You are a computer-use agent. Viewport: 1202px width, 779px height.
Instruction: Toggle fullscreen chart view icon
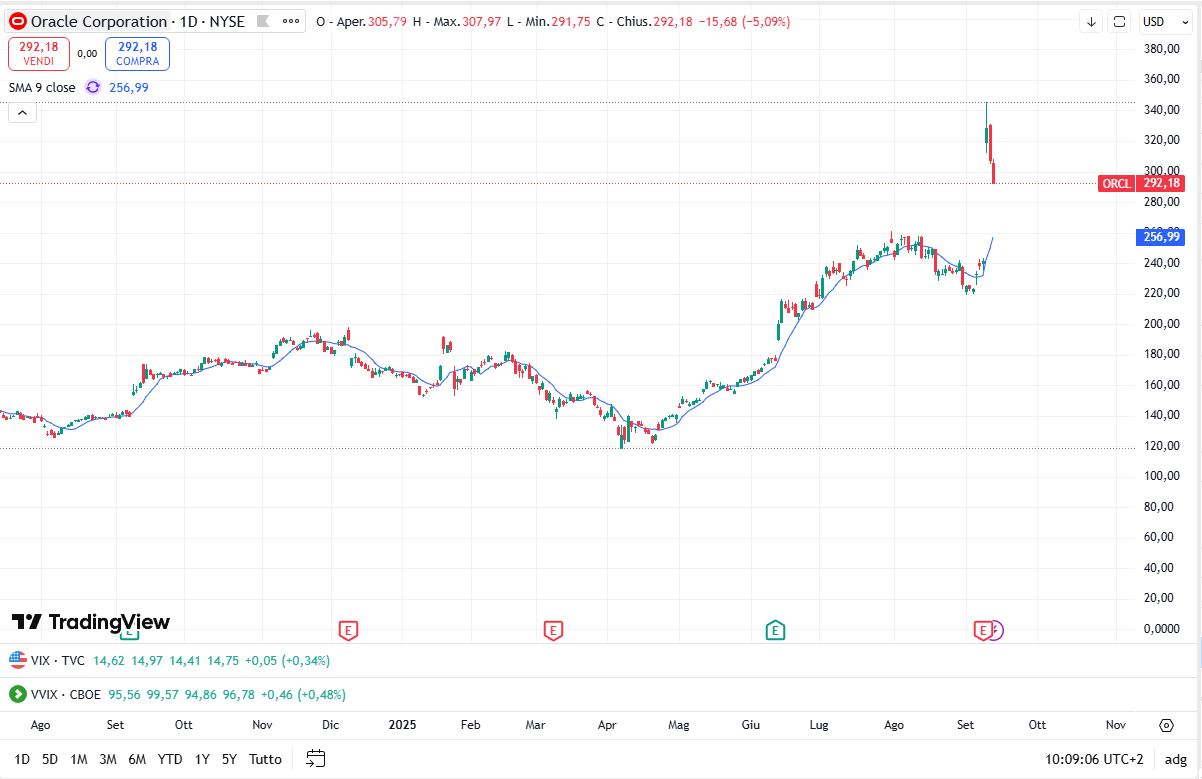click(1120, 22)
